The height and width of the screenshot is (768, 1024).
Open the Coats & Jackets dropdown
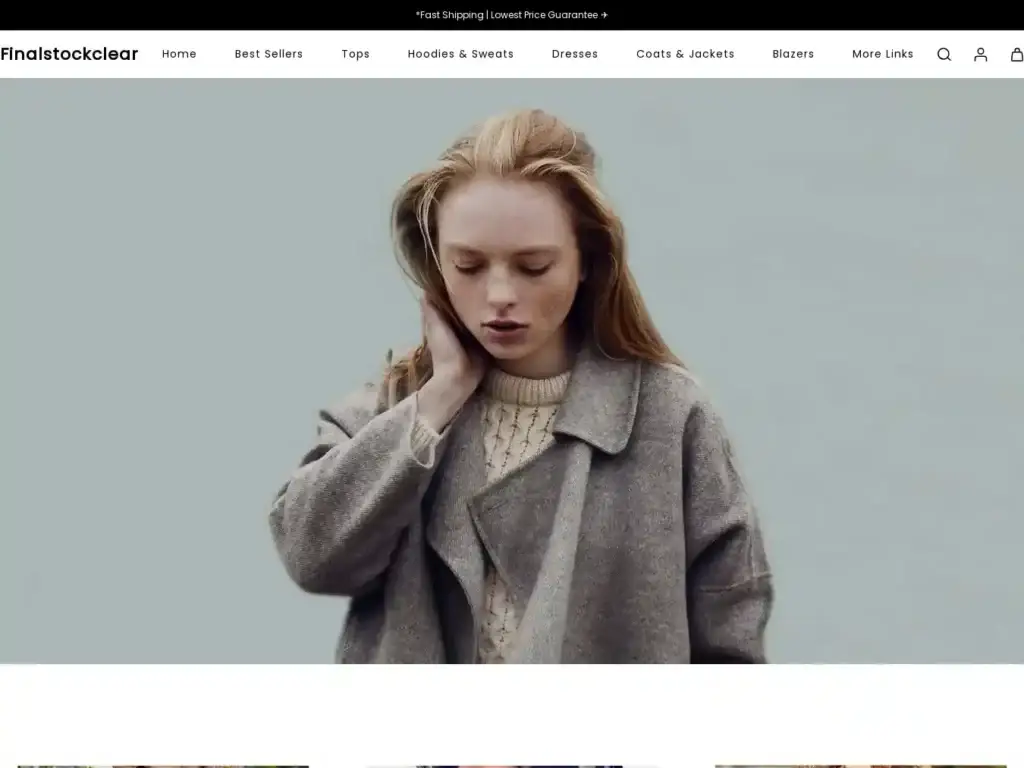point(685,54)
